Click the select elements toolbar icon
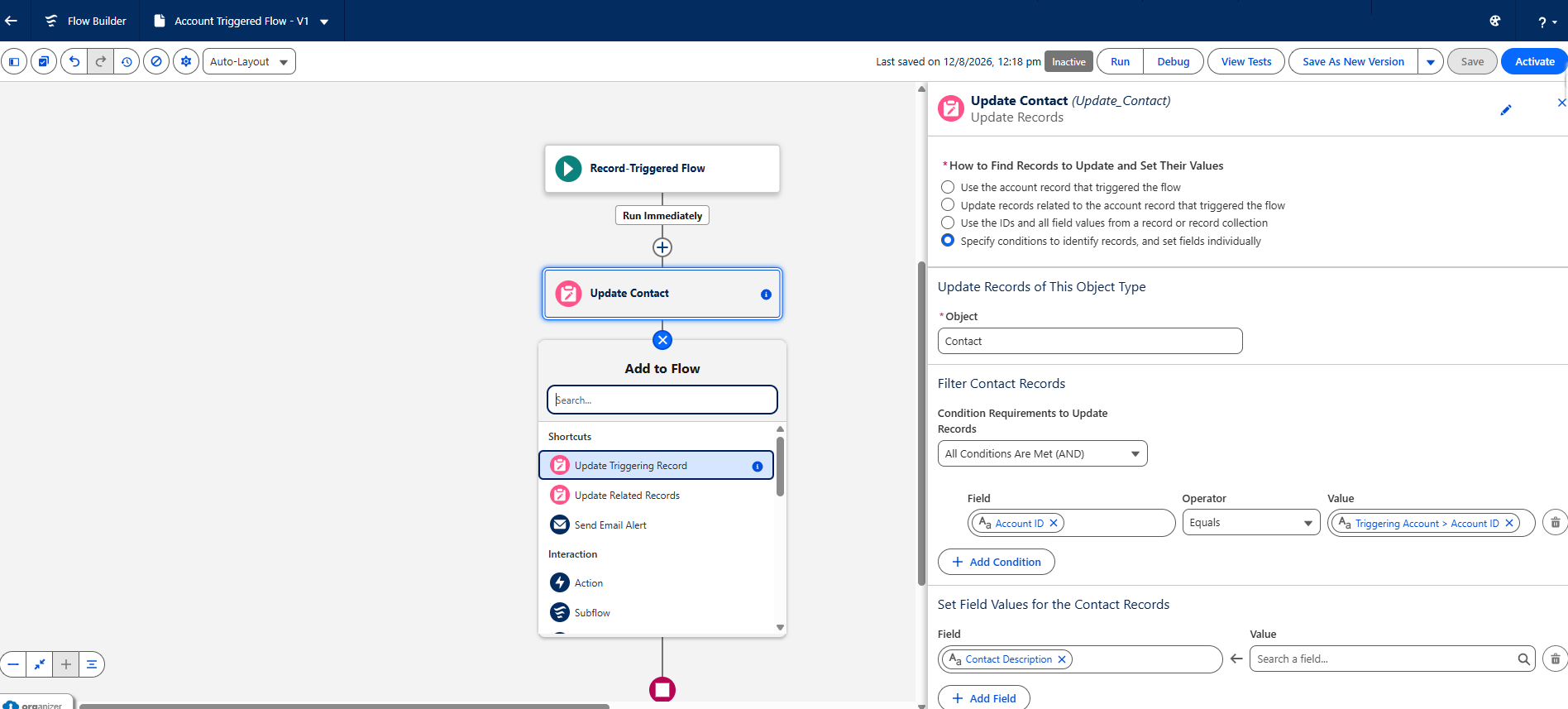Screen dimensions: 1568x709 point(44,61)
